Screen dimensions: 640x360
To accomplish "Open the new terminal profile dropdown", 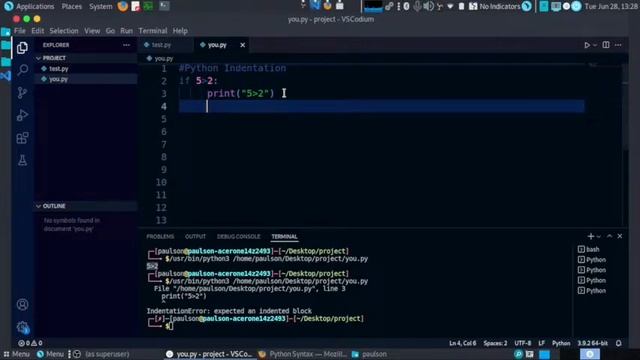I will tap(599, 236).
